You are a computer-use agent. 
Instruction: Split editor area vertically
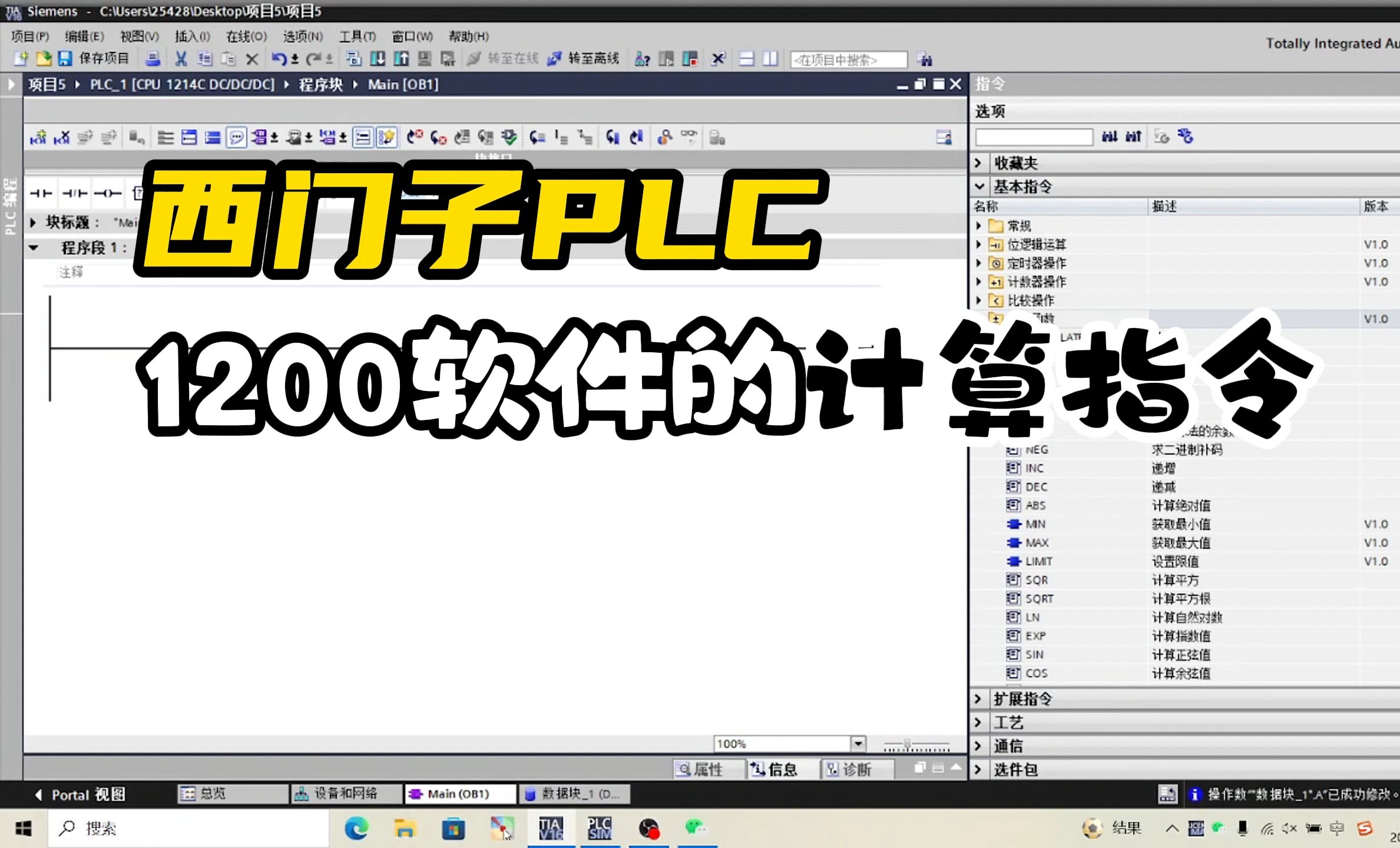click(x=770, y=59)
